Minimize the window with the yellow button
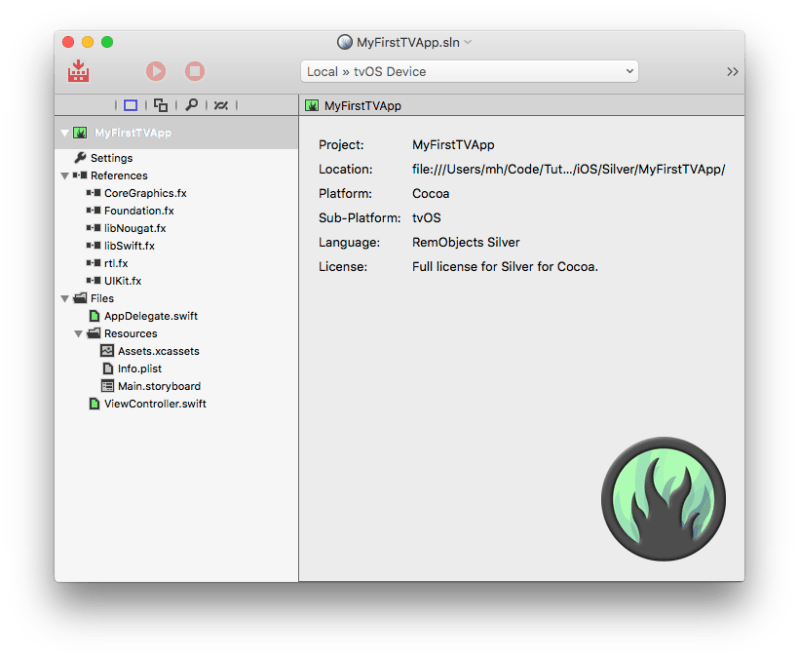 (88, 42)
